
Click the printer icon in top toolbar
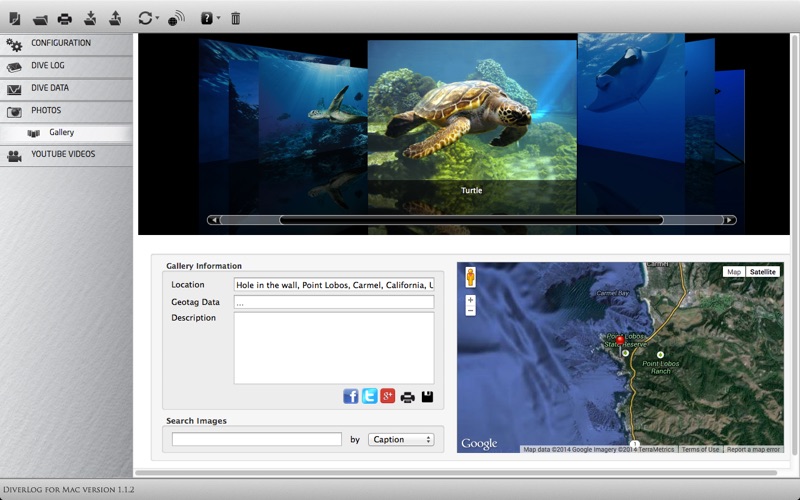coord(65,18)
